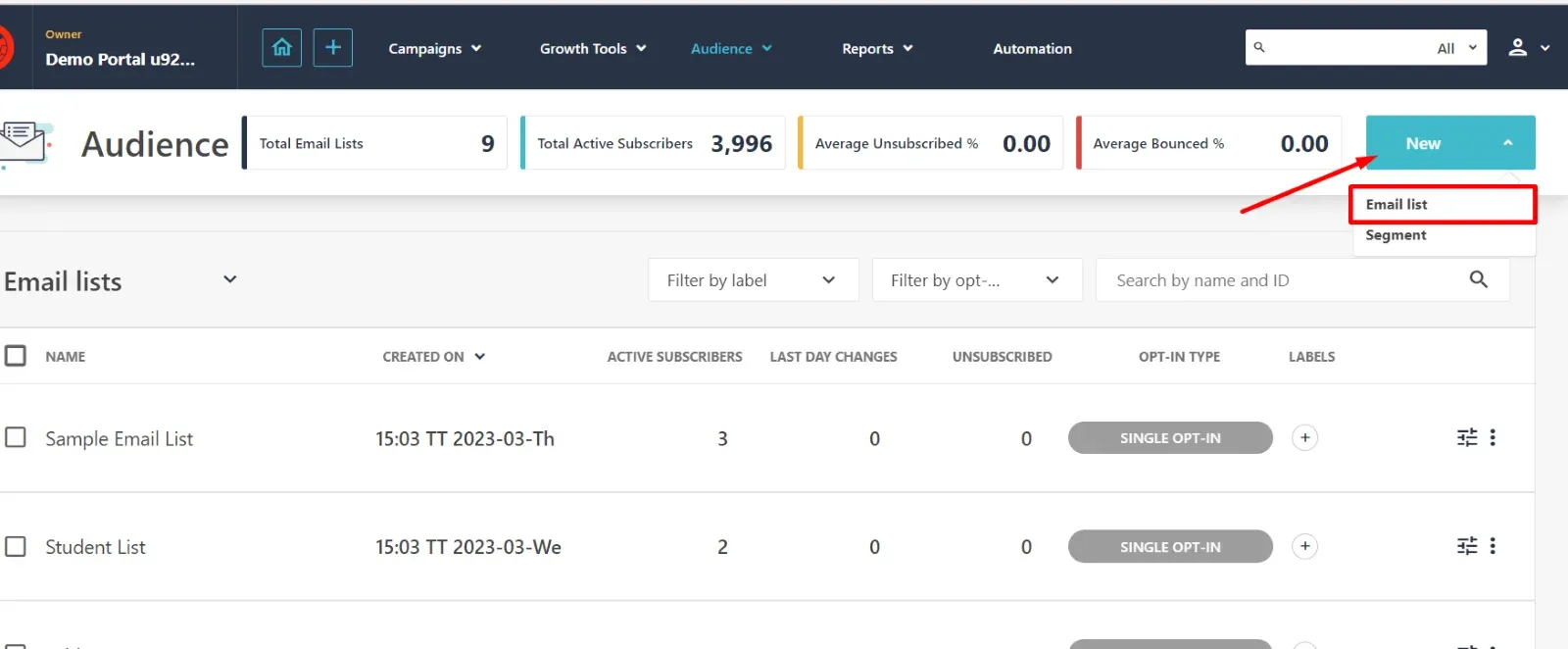The image size is (1568, 649).
Task: Open the user account profile icon
Action: click(1517, 47)
